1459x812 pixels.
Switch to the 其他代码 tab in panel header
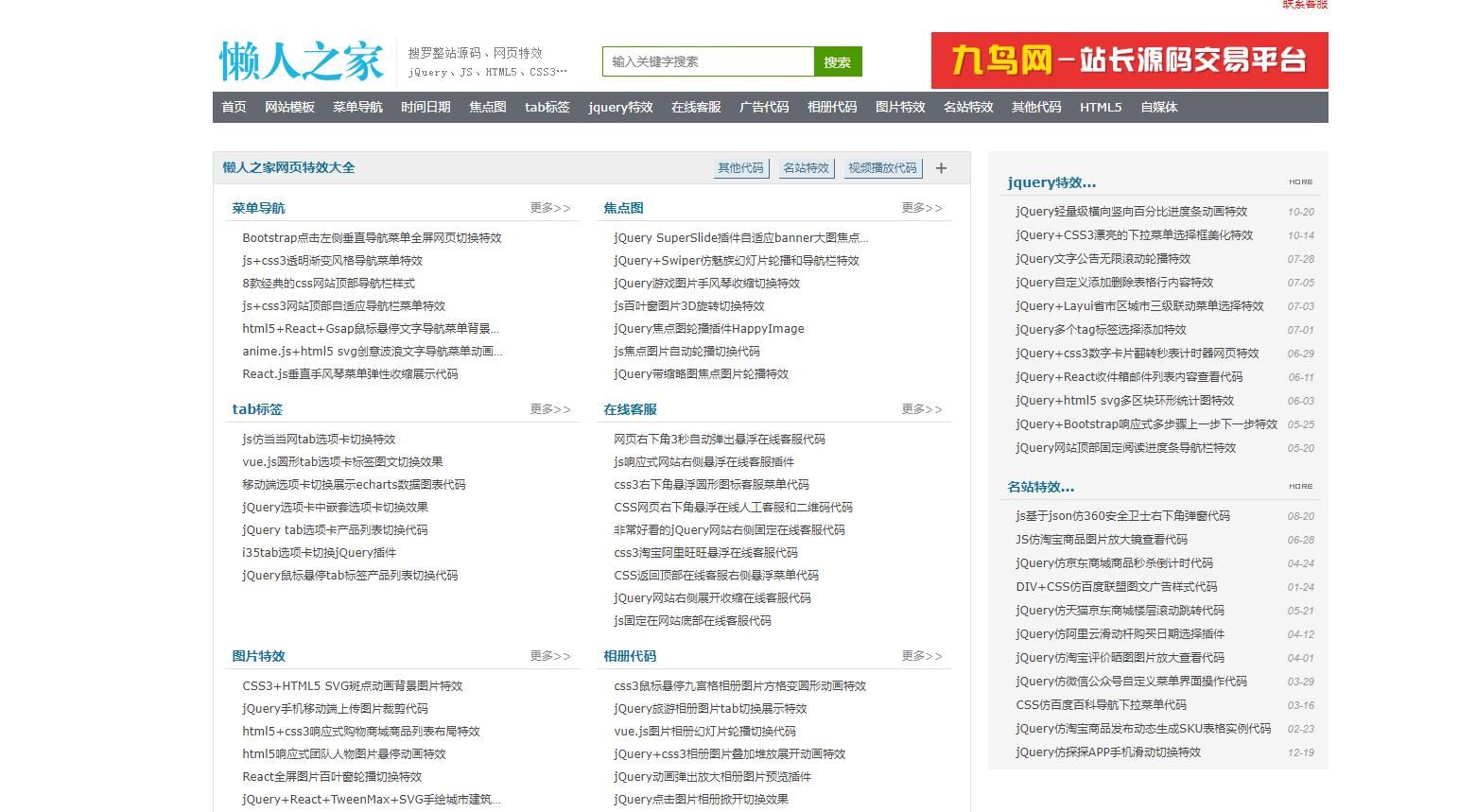tap(740, 168)
